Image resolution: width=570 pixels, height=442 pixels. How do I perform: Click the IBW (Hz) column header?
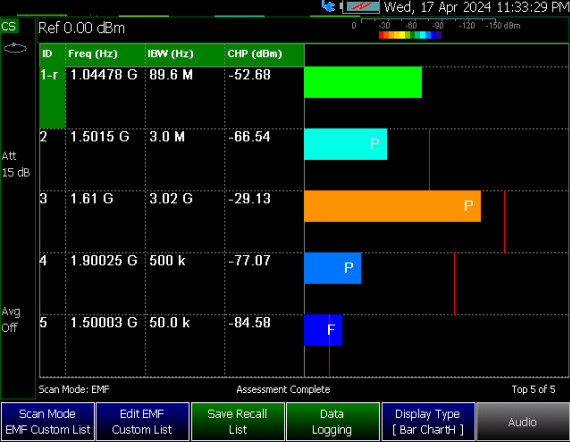coord(185,55)
